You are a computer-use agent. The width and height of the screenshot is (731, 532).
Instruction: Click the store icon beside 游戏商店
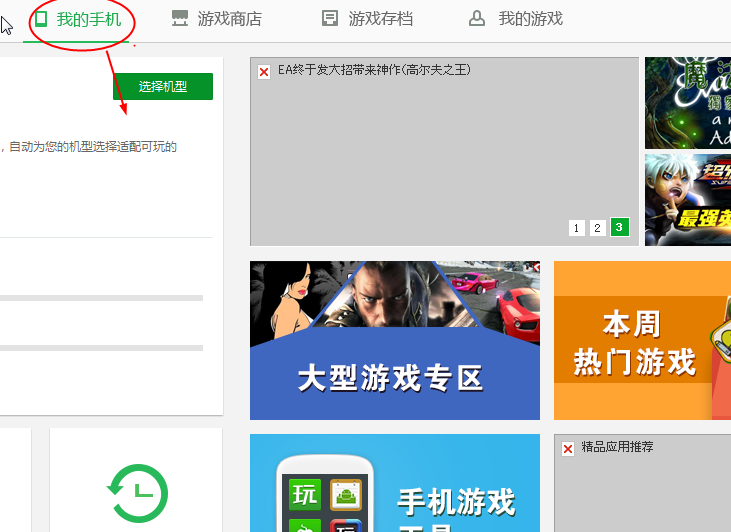point(179,19)
